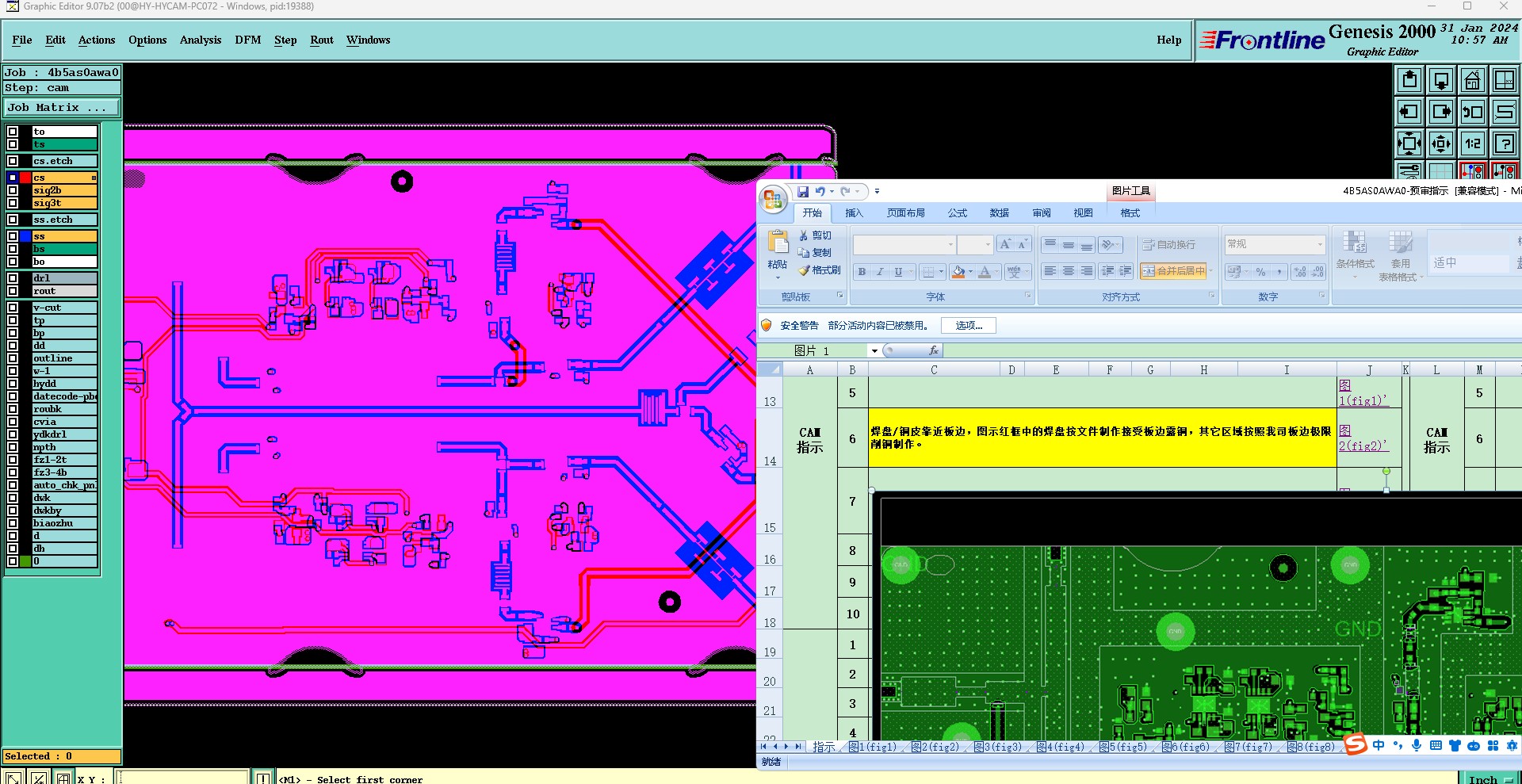Click the Cut scissors icon in Excel
1522x784 pixels.
point(804,235)
